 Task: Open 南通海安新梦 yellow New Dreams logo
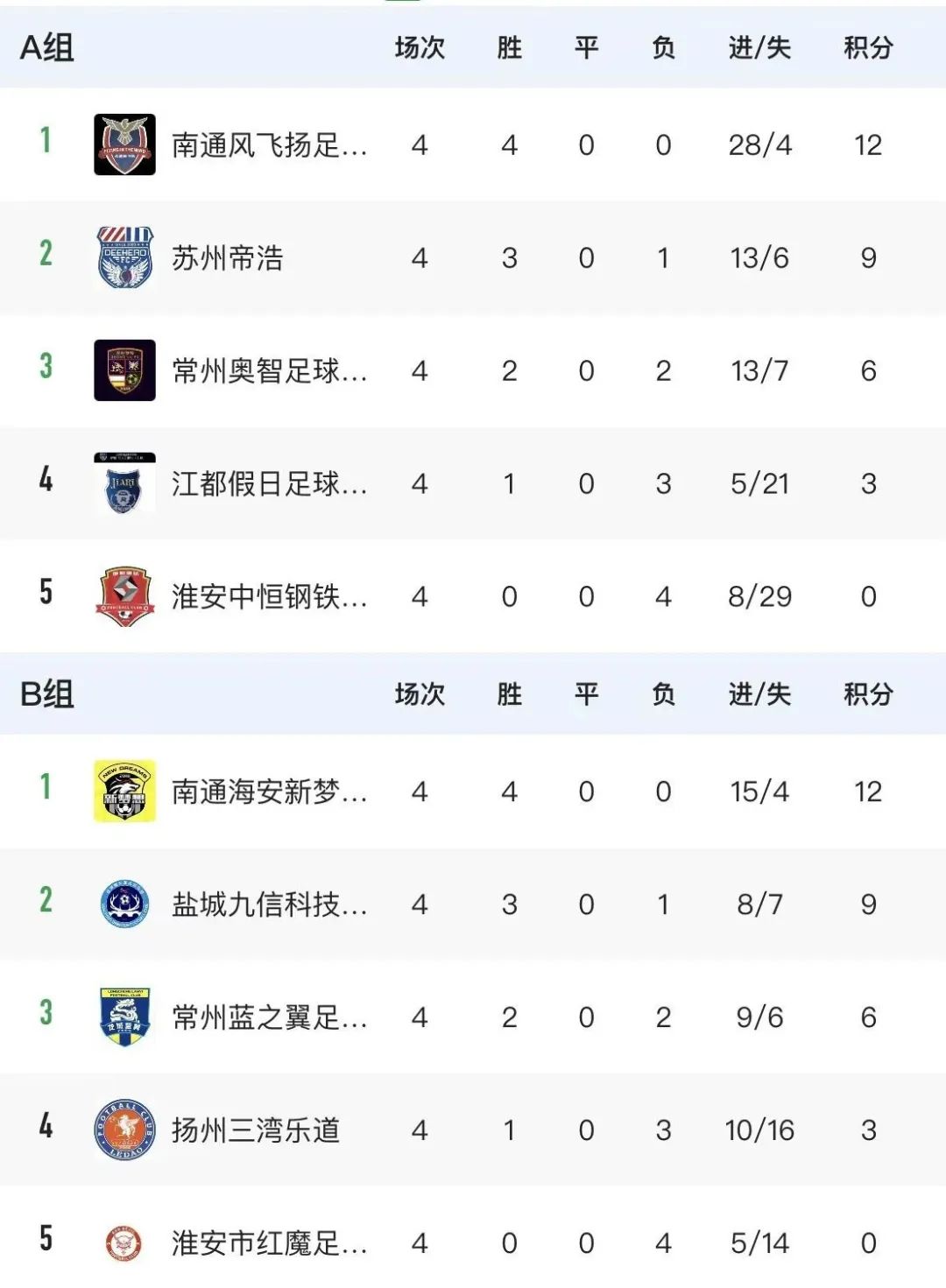[x=124, y=791]
